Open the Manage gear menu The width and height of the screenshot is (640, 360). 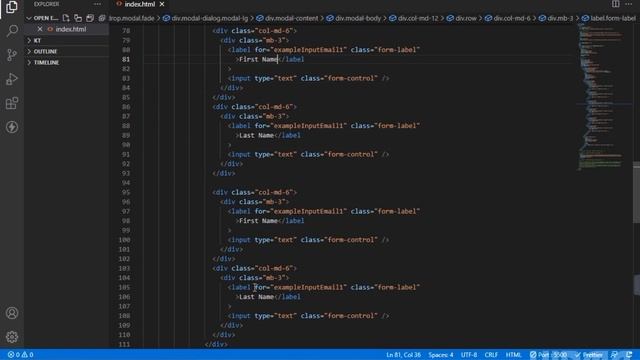pyautogui.click(x=12, y=337)
